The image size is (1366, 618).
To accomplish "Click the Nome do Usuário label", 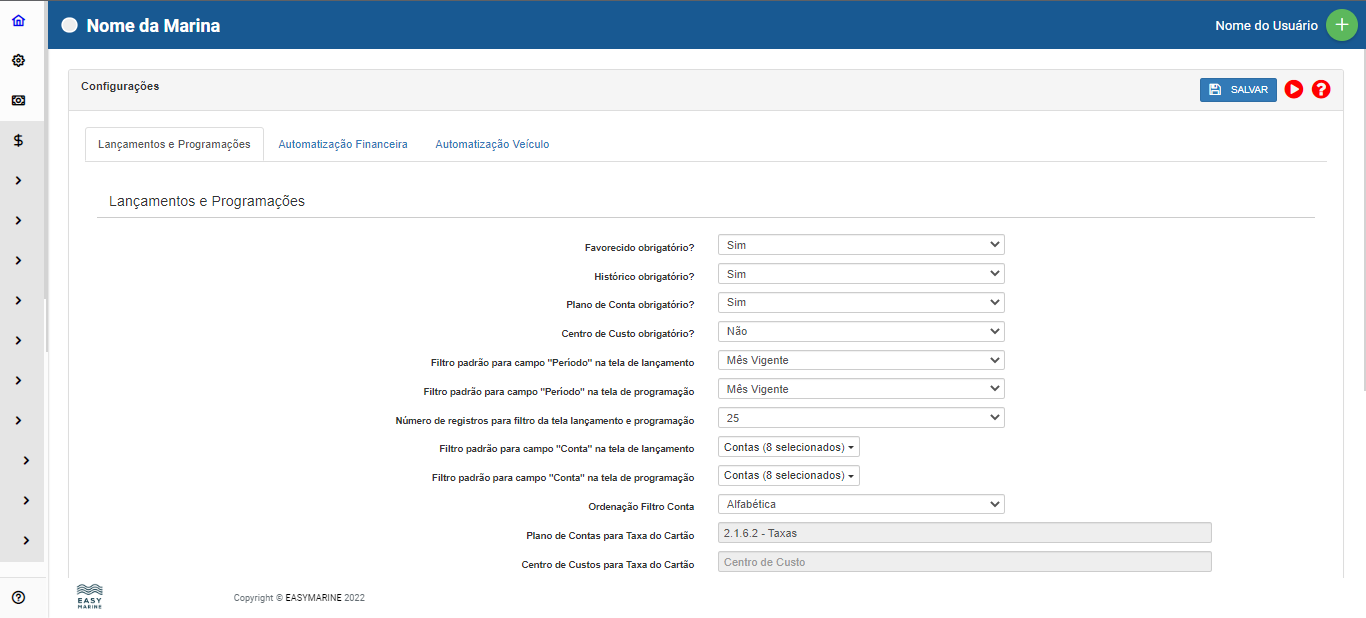I will pos(1266,26).
